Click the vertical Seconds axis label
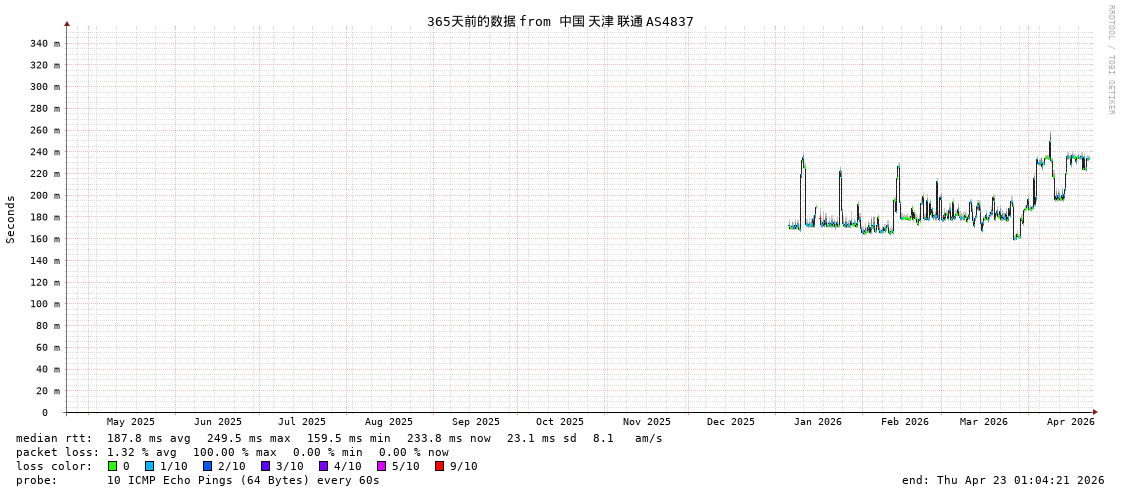 11,219
